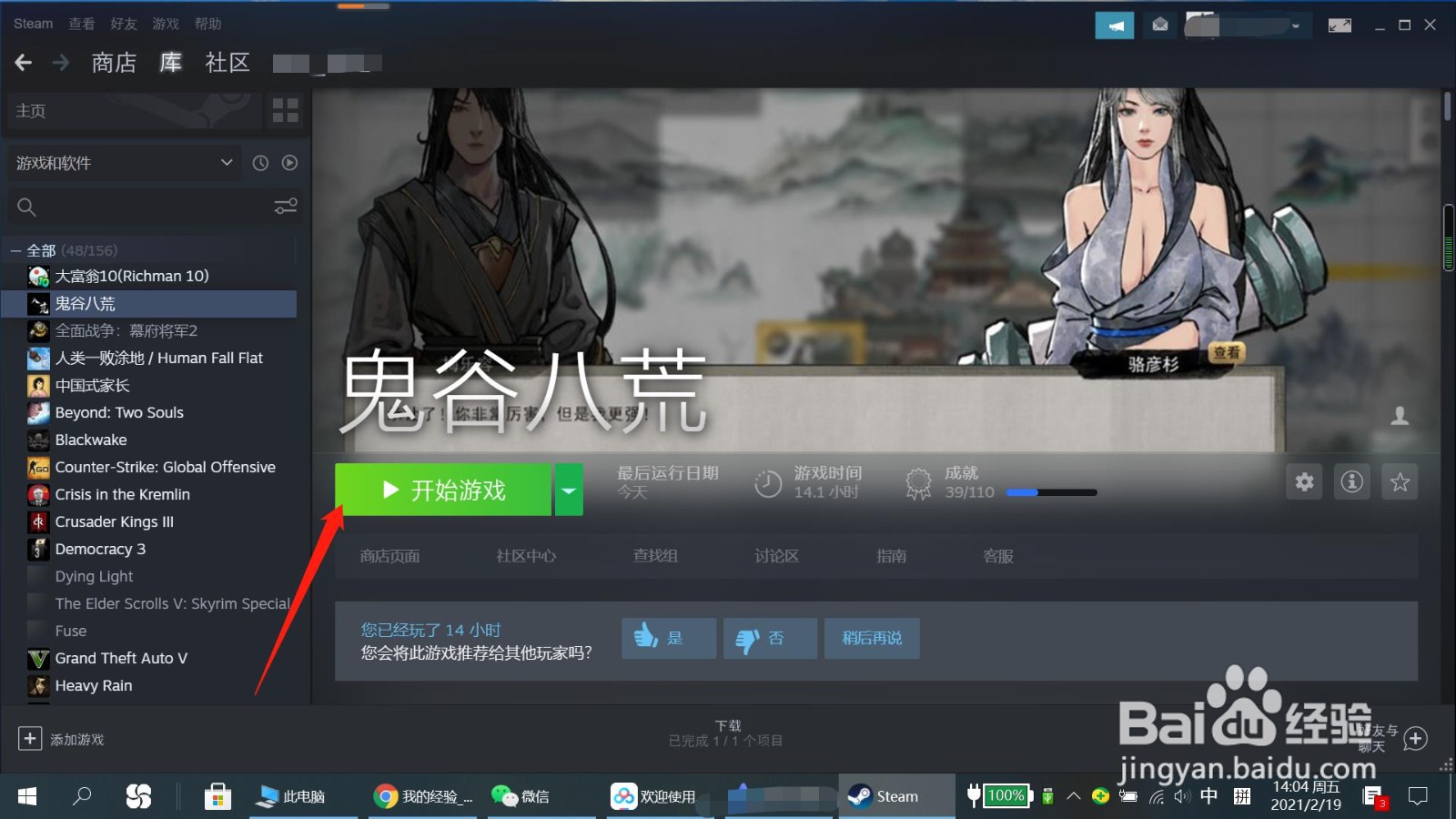Open Windows notification center icon

(x=1417, y=796)
